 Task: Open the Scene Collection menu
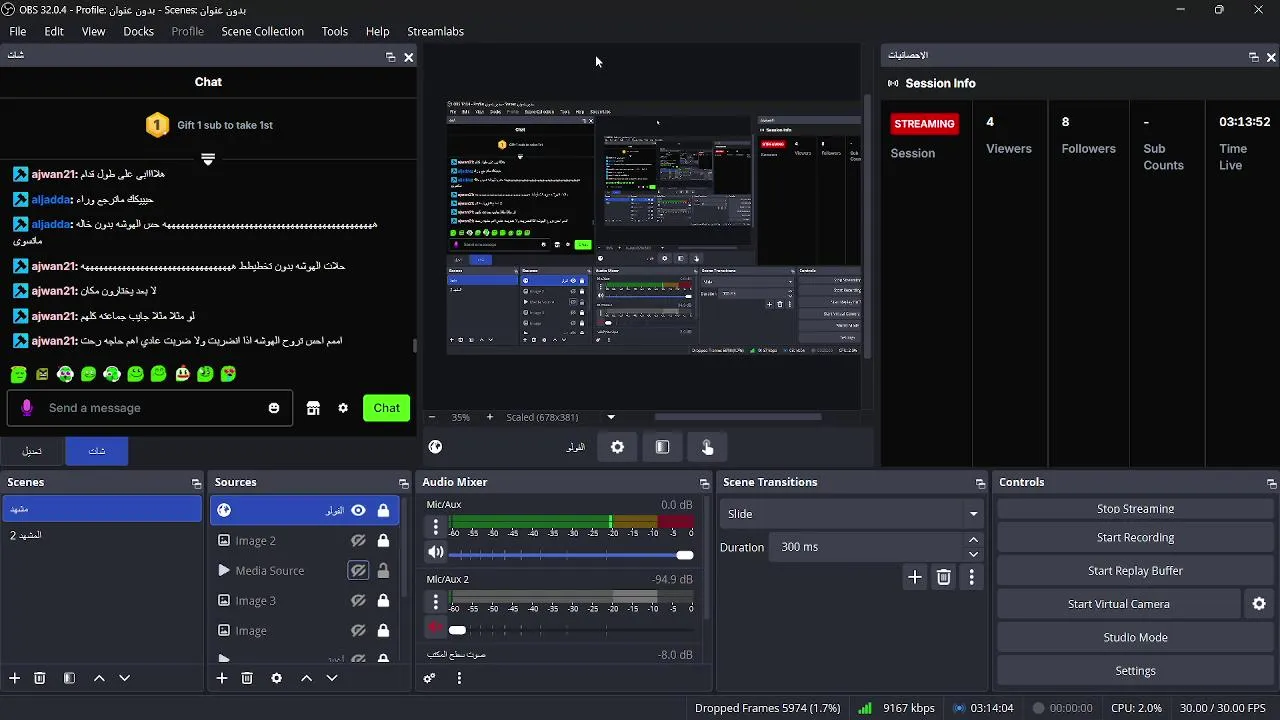click(x=262, y=31)
